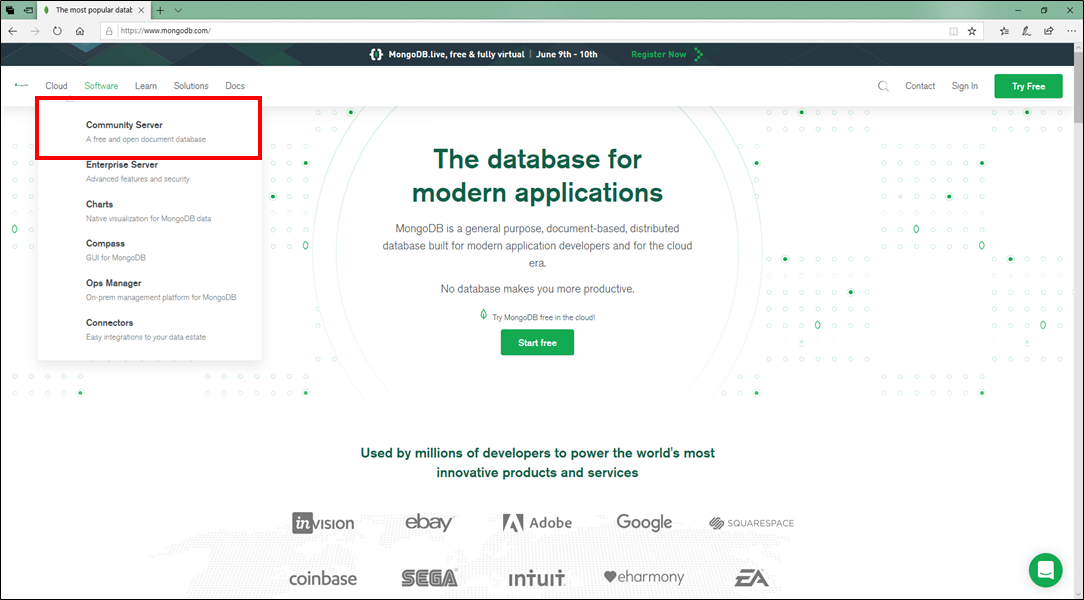Open the Learn navigation menu
This screenshot has height=600, width=1084.
[x=146, y=86]
